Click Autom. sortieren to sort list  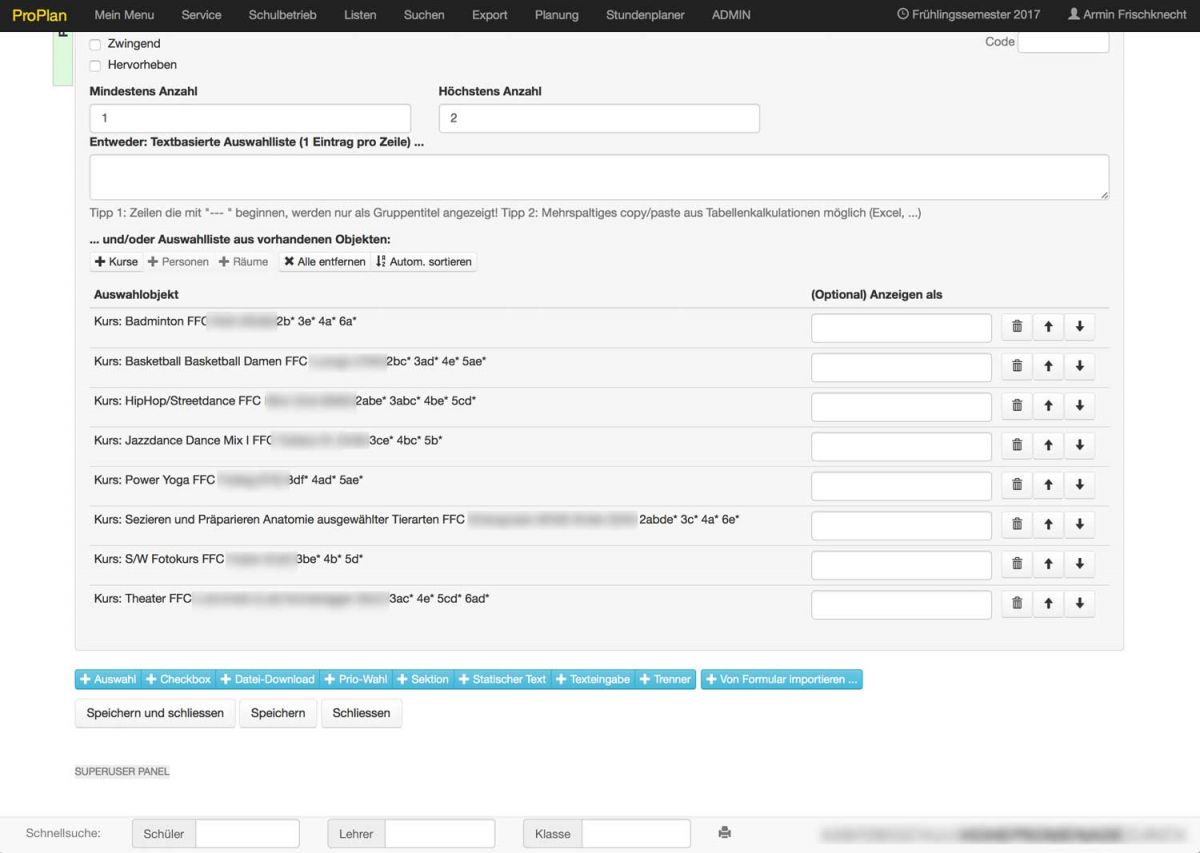(424, 262)
